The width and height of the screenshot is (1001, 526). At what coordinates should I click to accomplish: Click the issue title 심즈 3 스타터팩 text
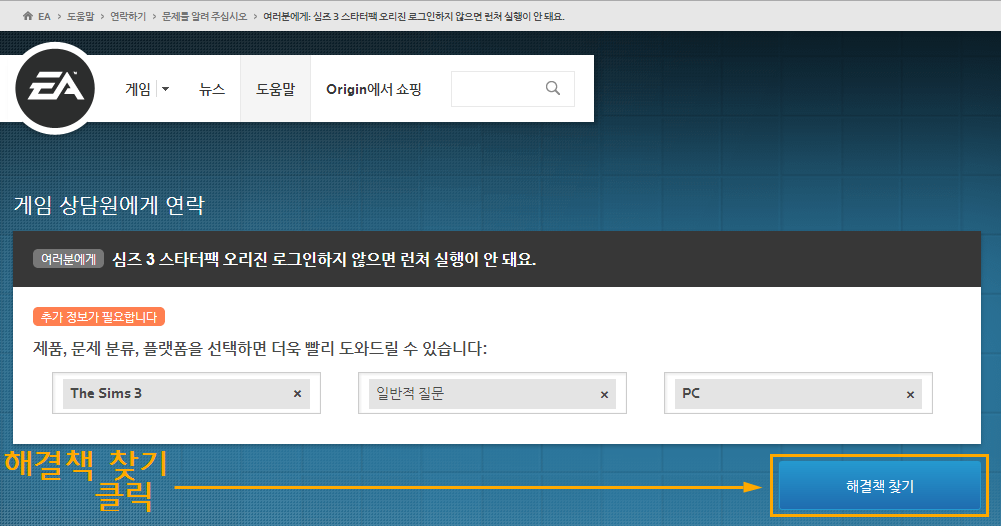(x=324, y=259)
